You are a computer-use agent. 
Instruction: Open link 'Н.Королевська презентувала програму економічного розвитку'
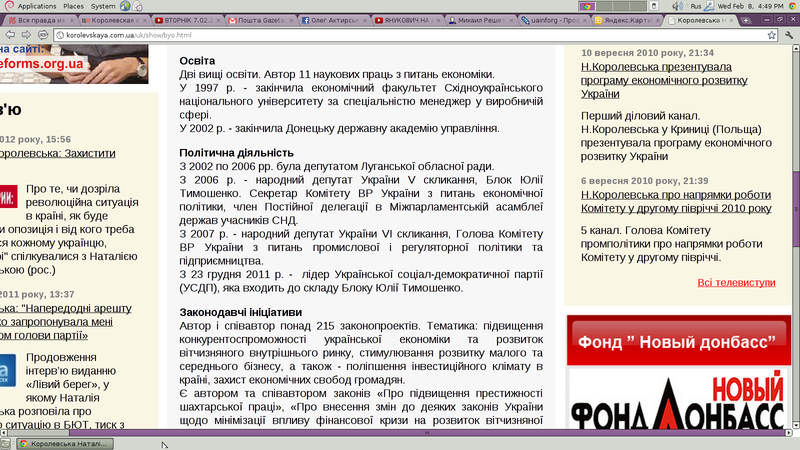(664, 80)
